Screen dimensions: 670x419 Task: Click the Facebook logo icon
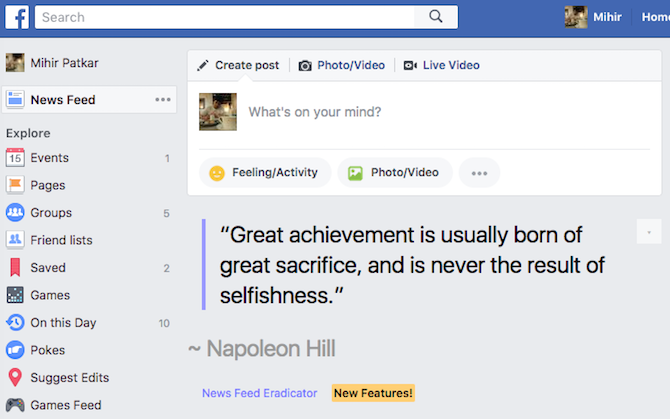coord(17,17)
